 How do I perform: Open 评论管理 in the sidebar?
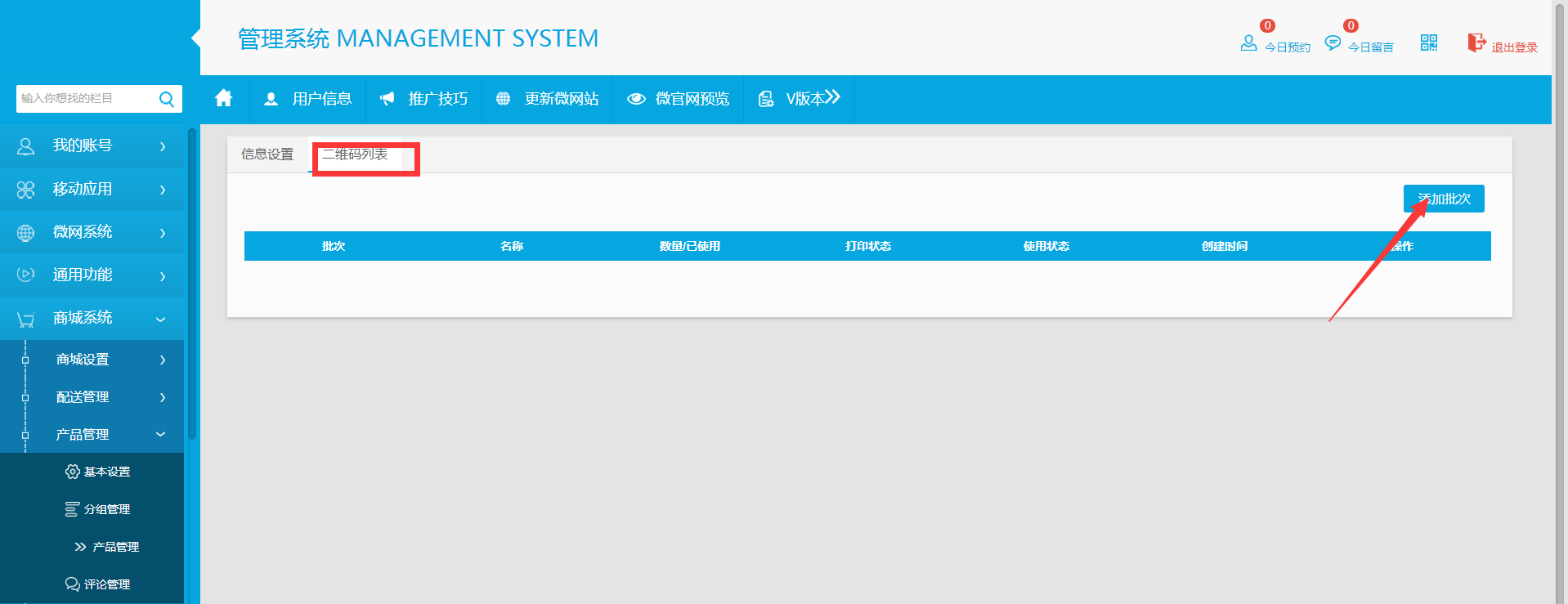point(107,584)
